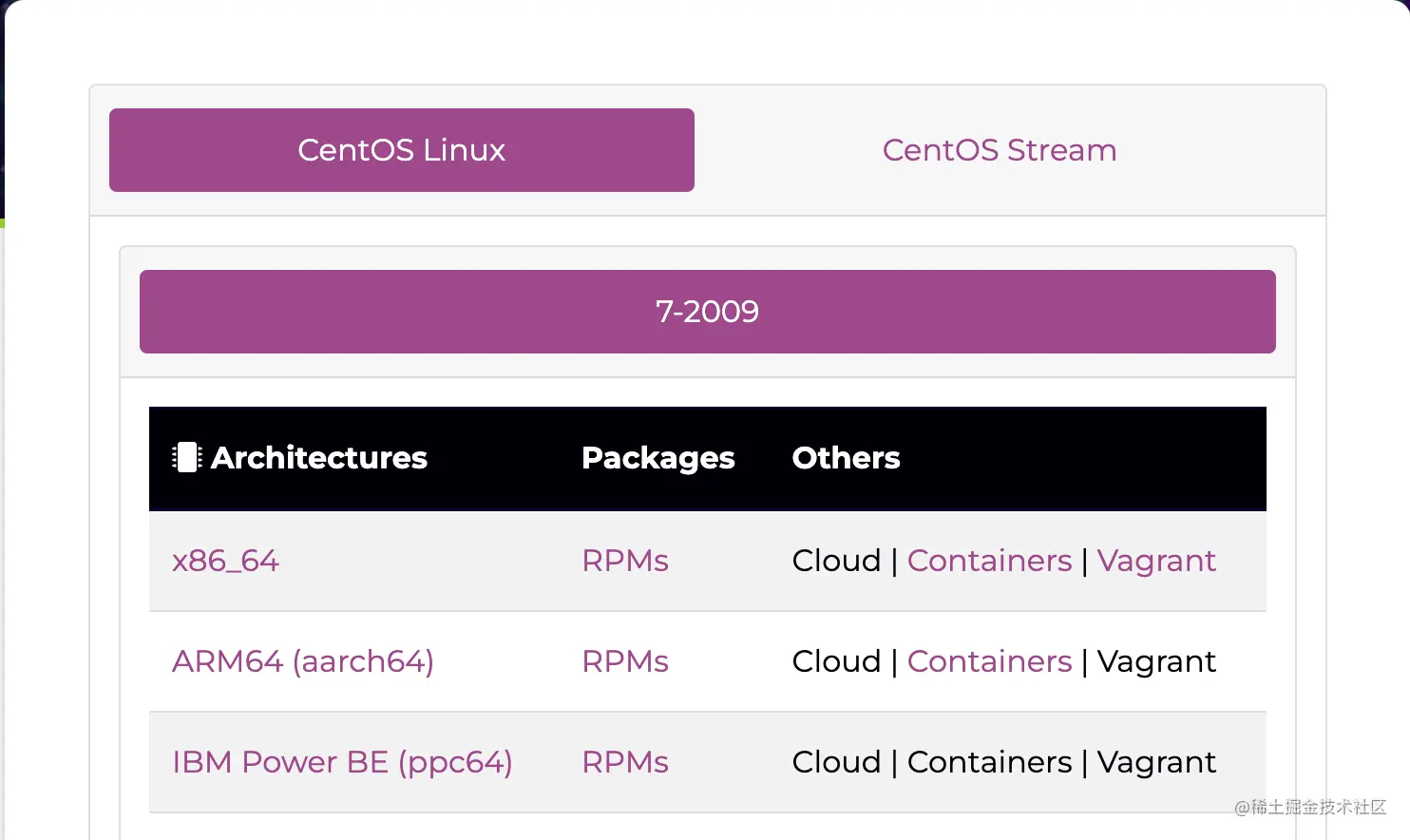The width and height of the screenshot is (1410, 840).
Task: Collapse the 7-2009 release section
Action: pos(707,312)
